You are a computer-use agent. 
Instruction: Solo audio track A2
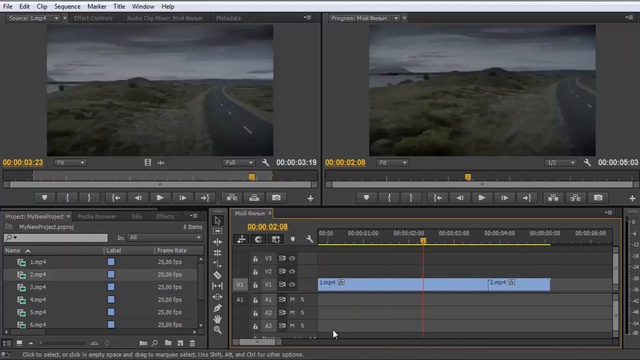coord(302,313)
